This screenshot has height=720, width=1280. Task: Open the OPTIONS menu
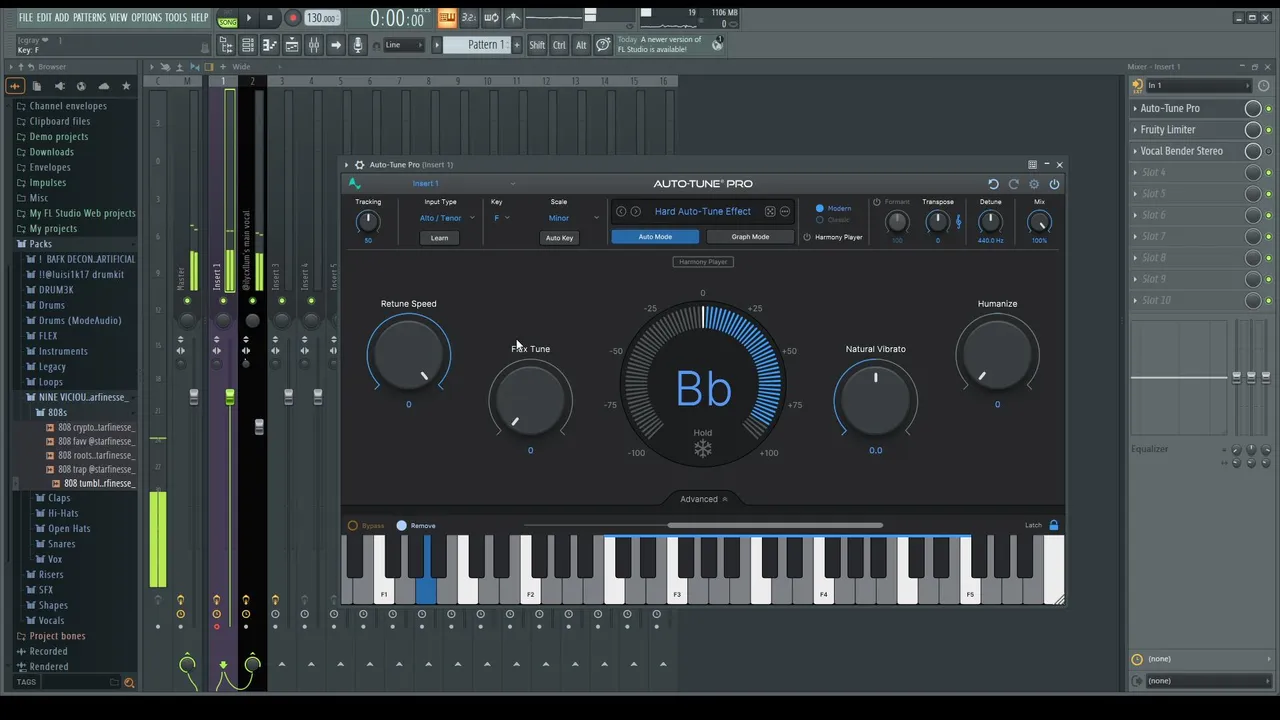click(146, 18)
